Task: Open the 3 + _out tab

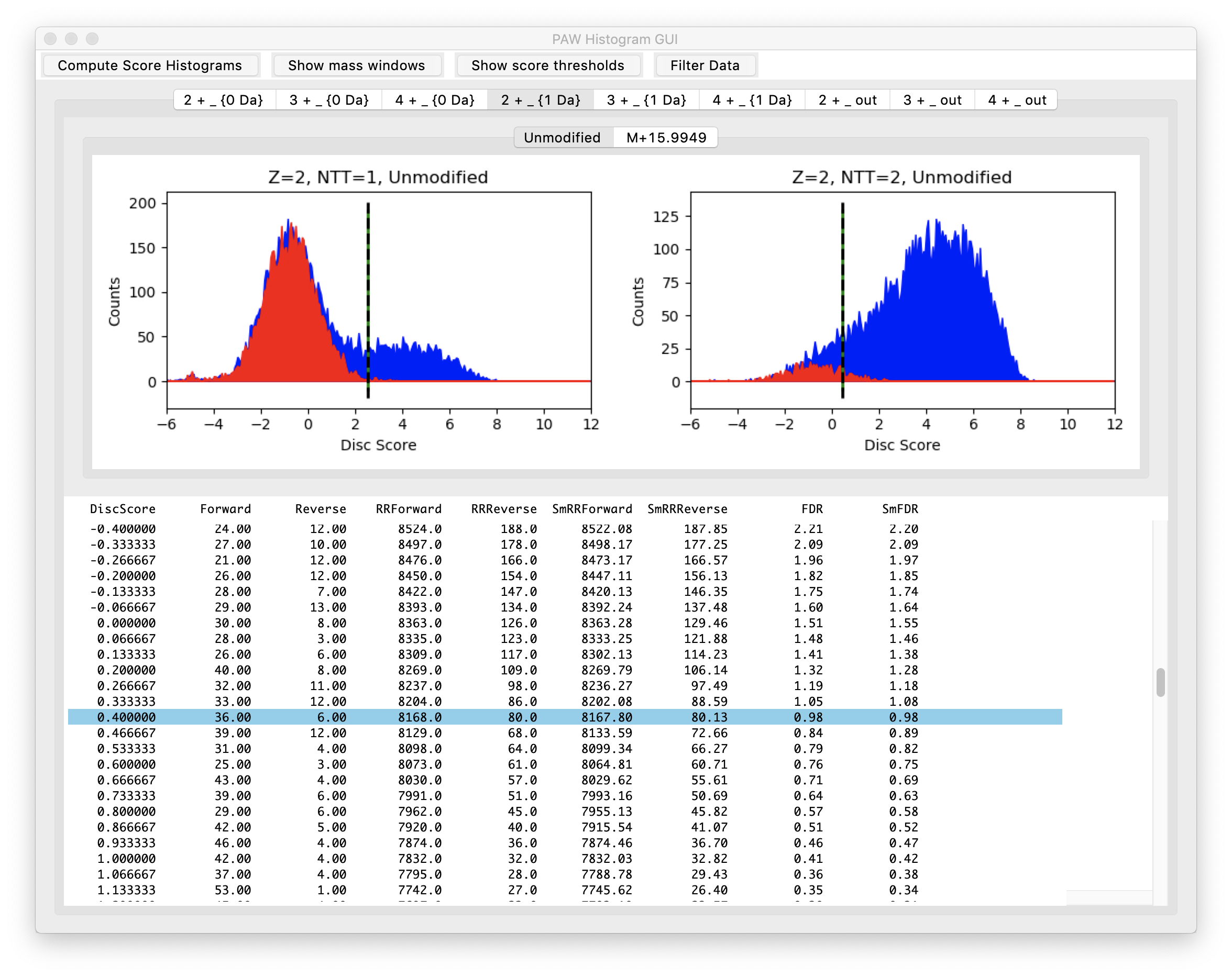Action: (x=932, y=100)
